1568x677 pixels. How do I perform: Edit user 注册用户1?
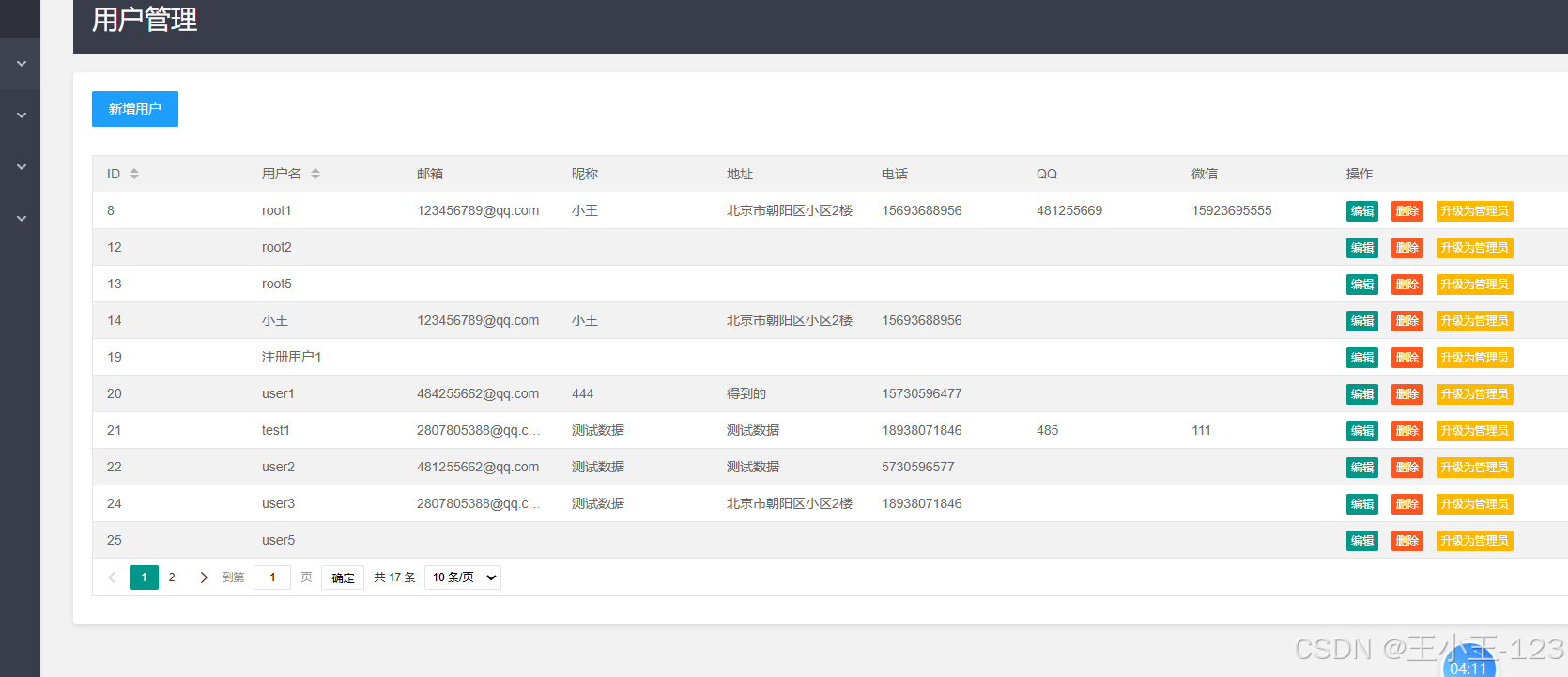point(1362,358)
